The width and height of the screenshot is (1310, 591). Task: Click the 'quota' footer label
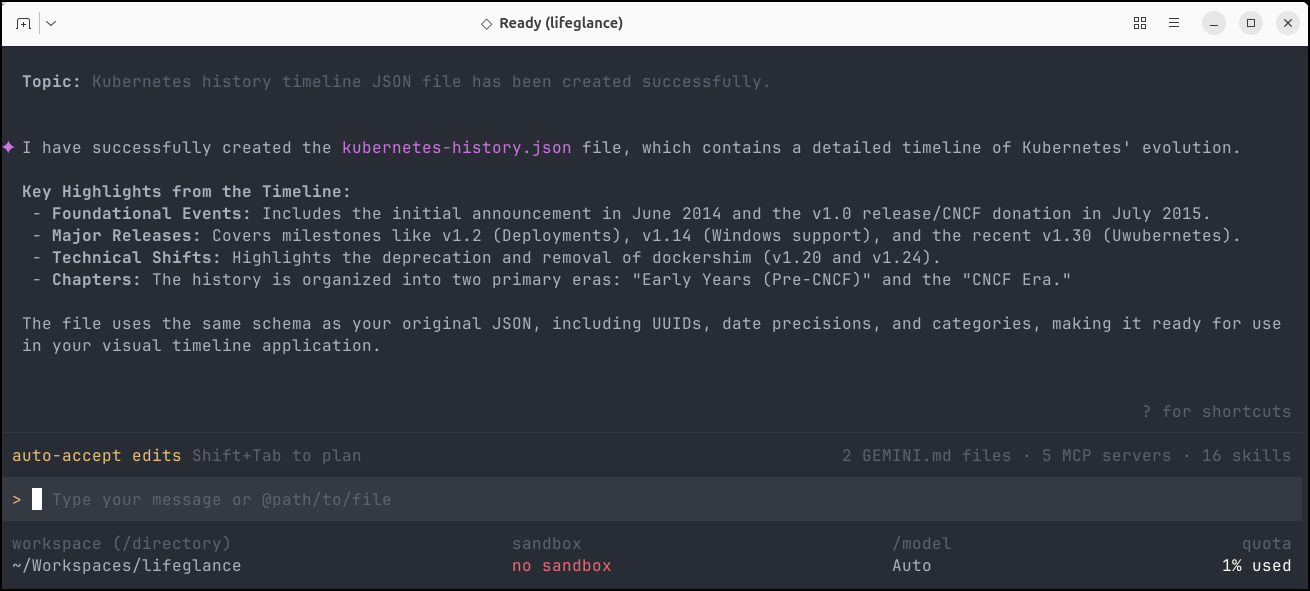(x=1267, y=544)
